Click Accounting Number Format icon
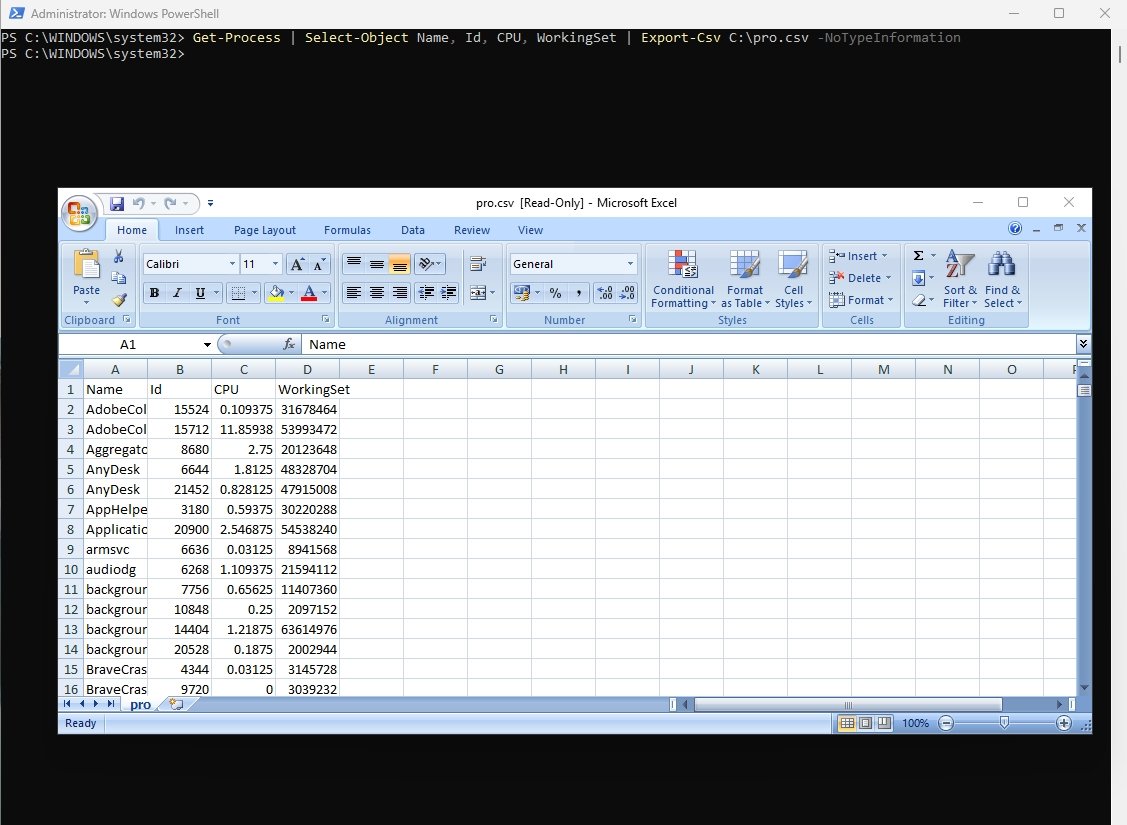1127x825 pixels. (522, 292)
